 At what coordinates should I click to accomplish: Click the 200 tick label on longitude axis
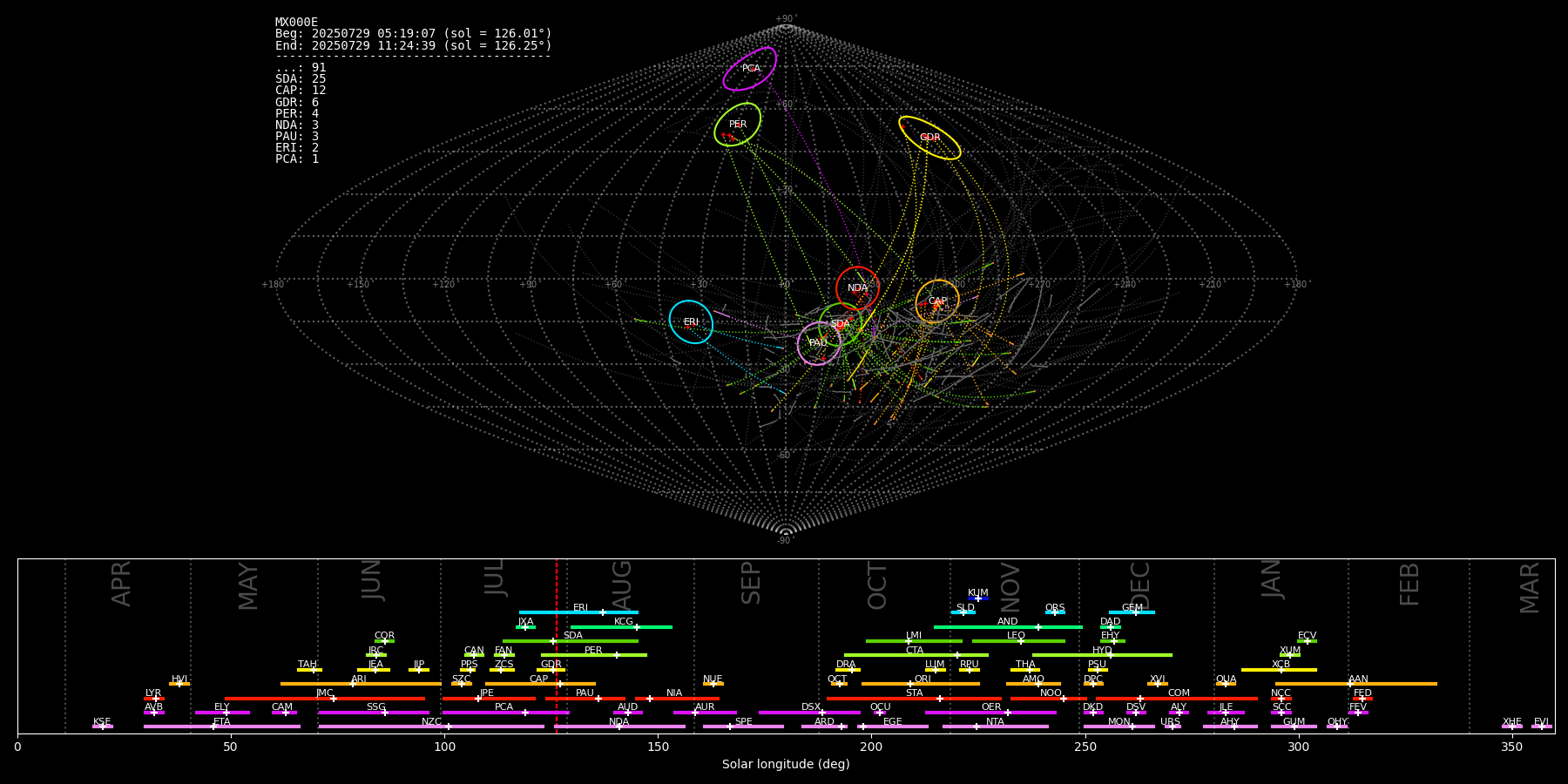pos(871,747)
